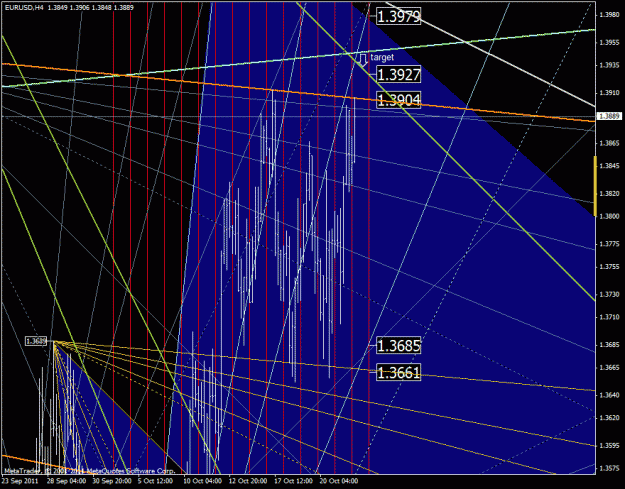Screen dimensions: 625x489
Task: Click the yellow vertical bar on price axis
Action: click(x=595, y=186)
